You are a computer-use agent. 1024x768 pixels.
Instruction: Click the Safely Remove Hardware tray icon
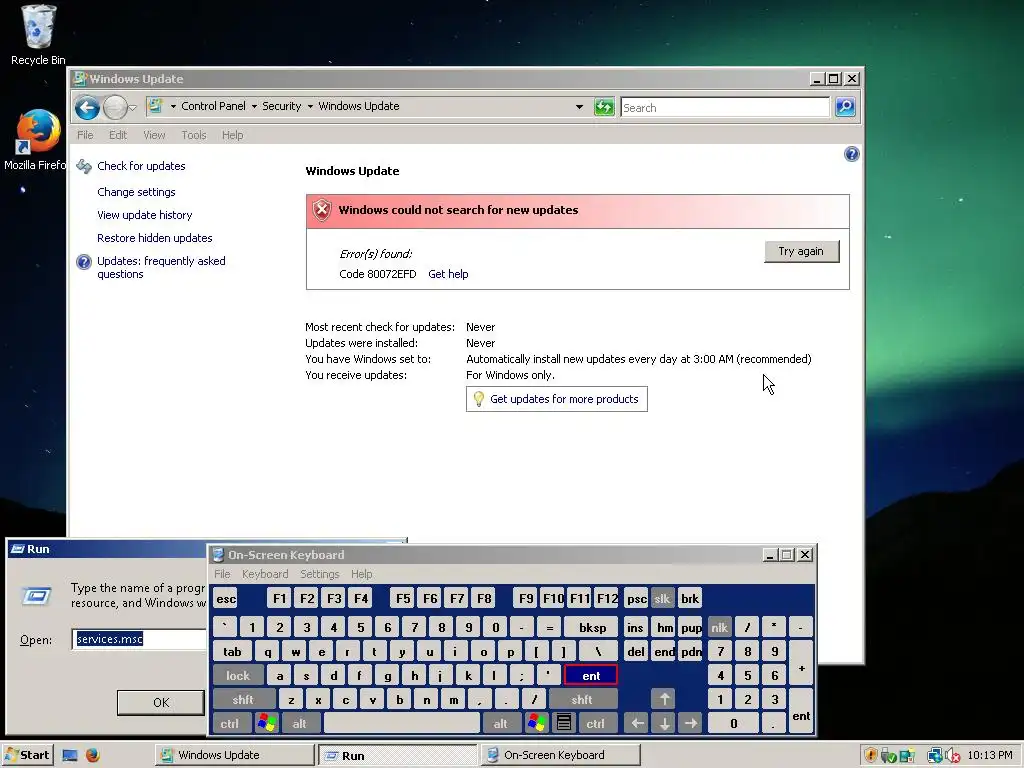click(x=888, y=756)
